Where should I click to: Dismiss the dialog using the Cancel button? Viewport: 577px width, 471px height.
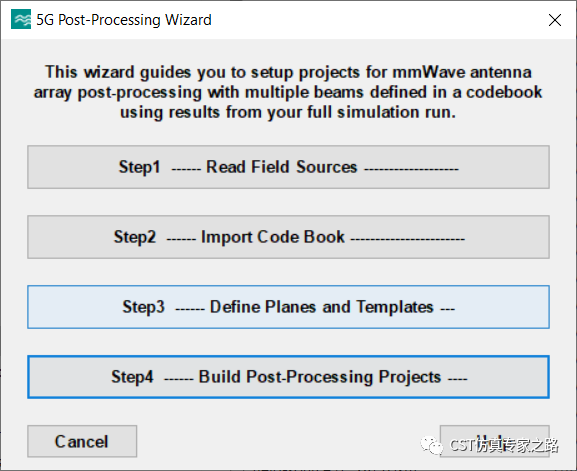pos(82,442)
